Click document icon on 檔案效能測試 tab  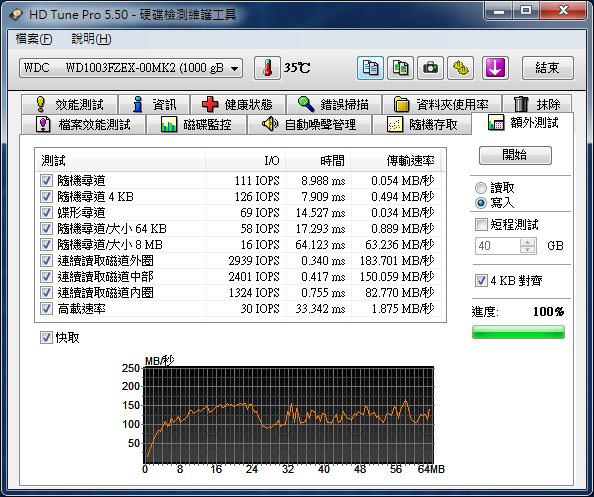[x=43, y=124]
